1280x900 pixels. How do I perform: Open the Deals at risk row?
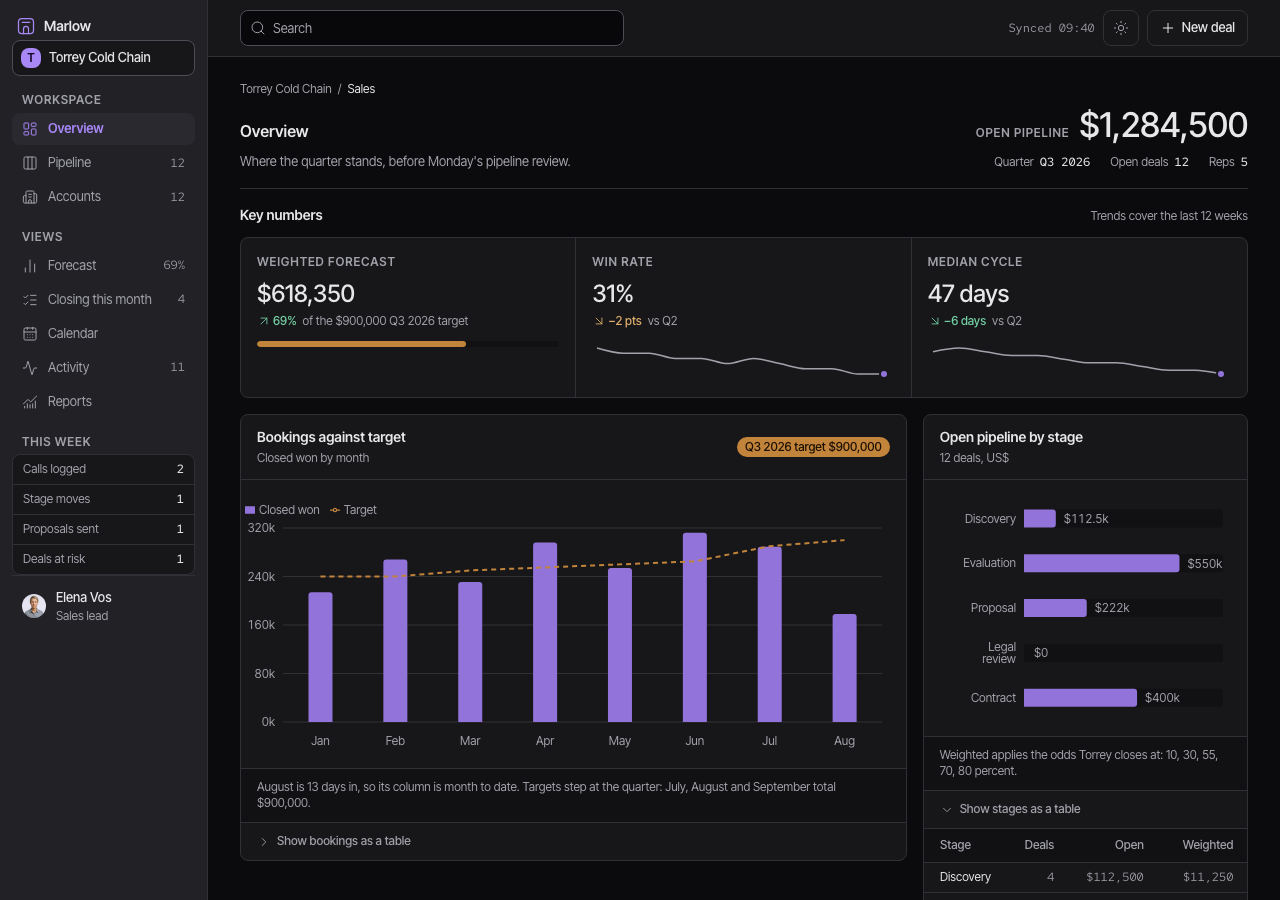(x=103, y=559)
